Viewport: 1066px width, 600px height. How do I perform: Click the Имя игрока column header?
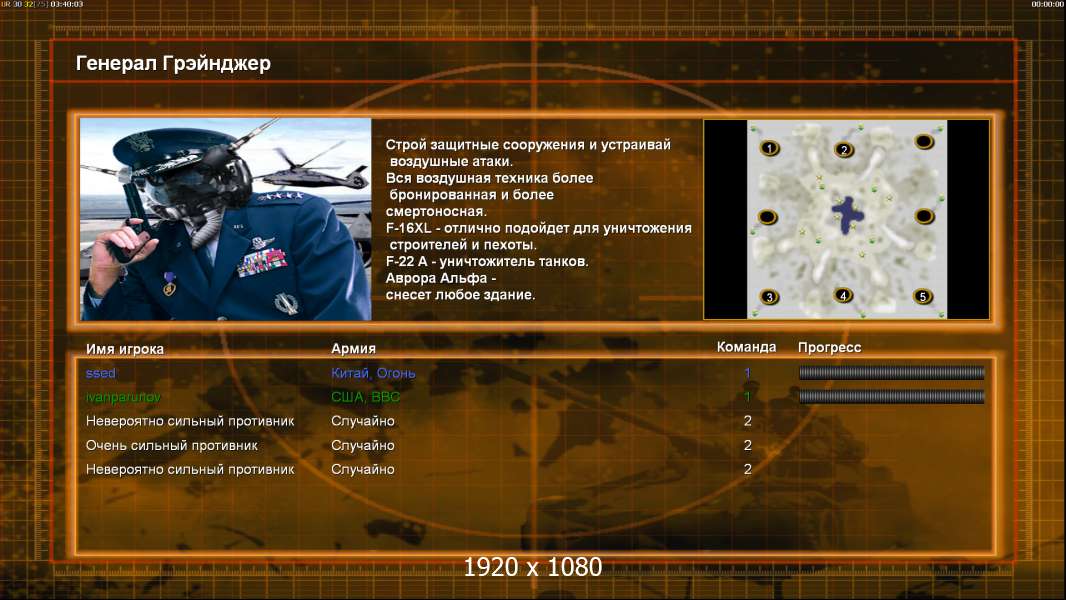tap(124, 349)
